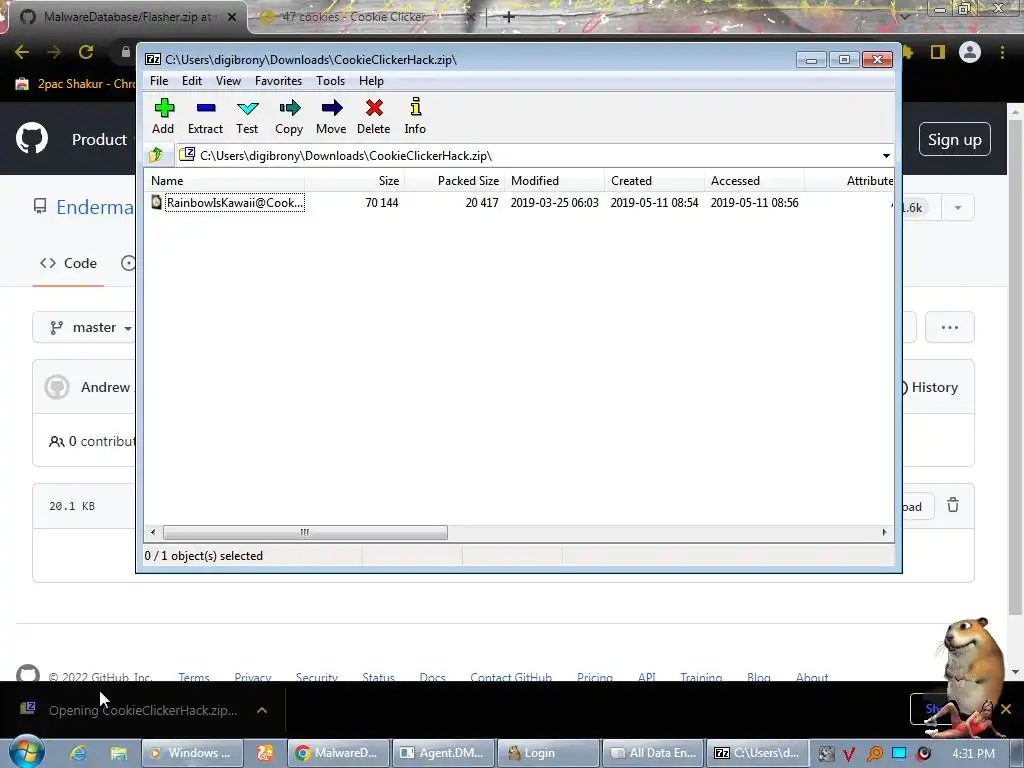Sort by the Created column header

click(x=654, y=181)
